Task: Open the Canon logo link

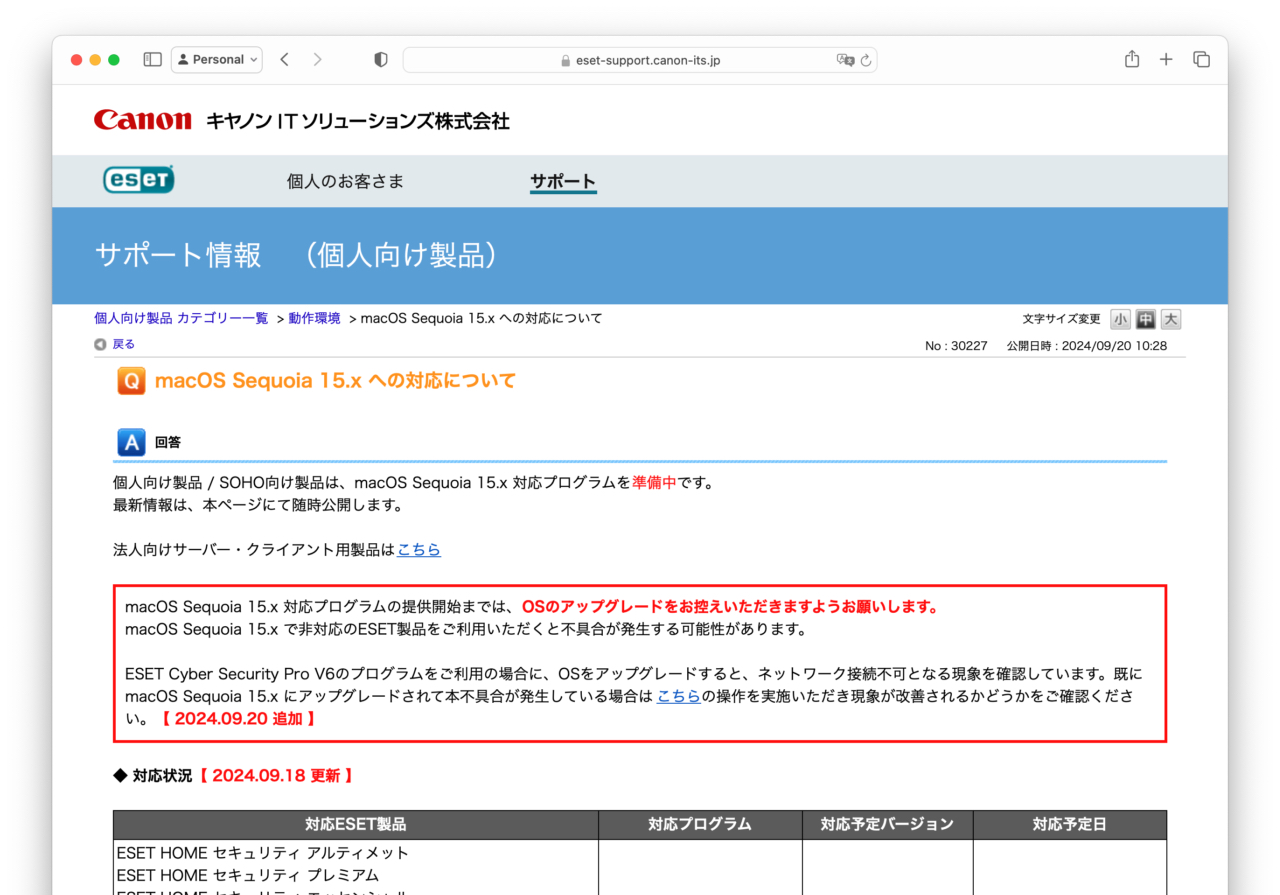Action: [143, 120]
